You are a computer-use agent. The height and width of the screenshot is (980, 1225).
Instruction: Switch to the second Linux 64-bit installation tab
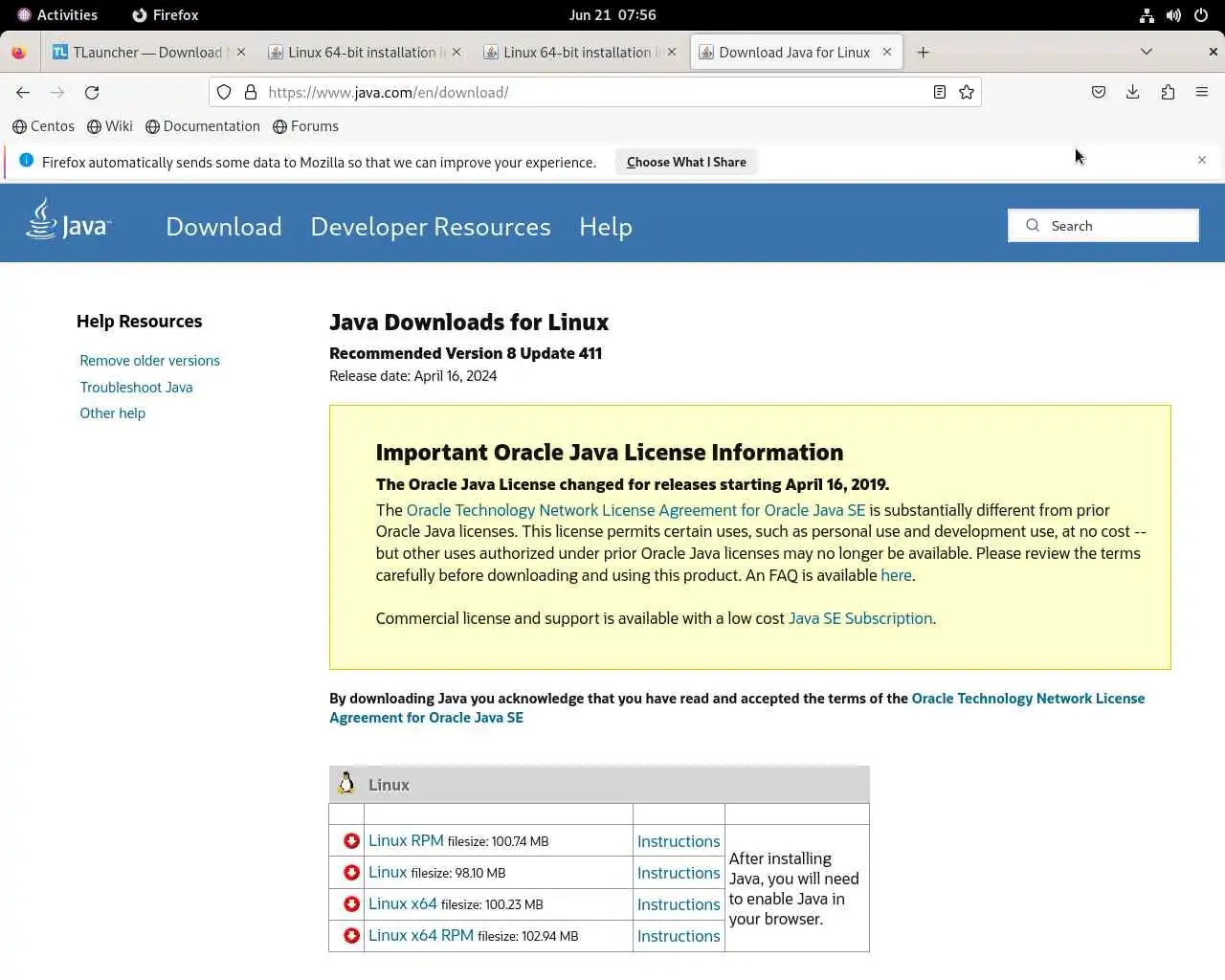point(580,52)
